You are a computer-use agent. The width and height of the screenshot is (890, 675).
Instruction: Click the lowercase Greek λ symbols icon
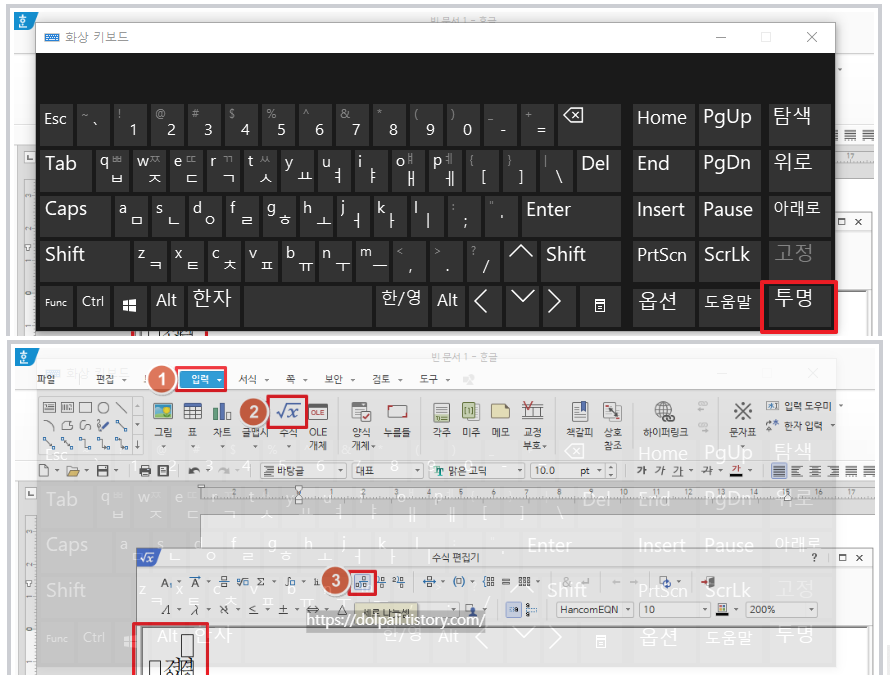click(195, 610)
